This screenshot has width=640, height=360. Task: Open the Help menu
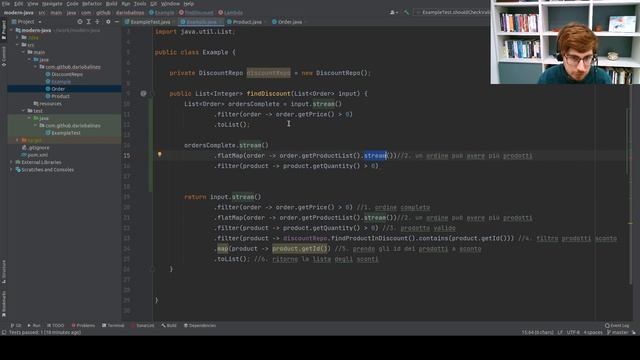[x=189, y=4]
